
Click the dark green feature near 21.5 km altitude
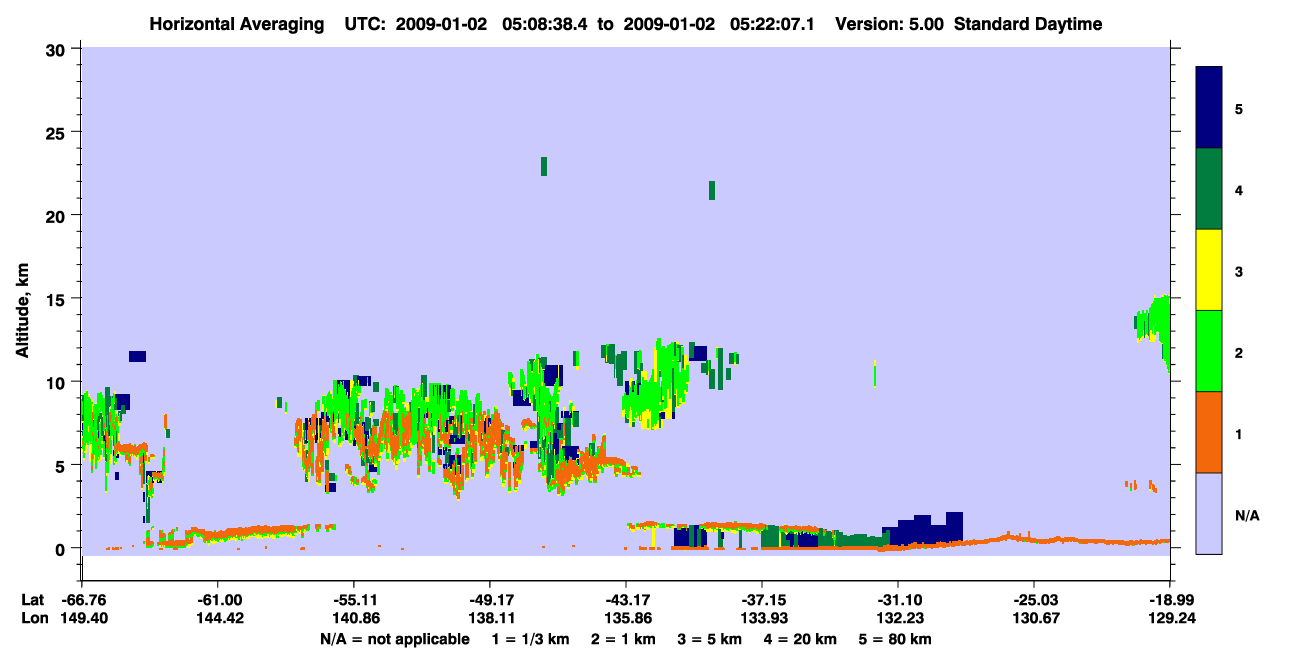[712, 190]
